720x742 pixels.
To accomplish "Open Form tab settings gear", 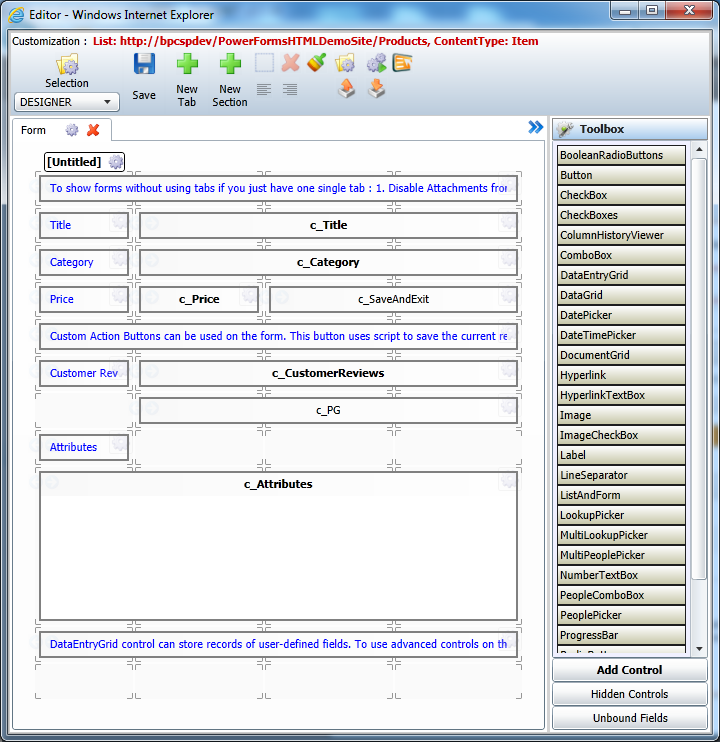I will point(72,130).
